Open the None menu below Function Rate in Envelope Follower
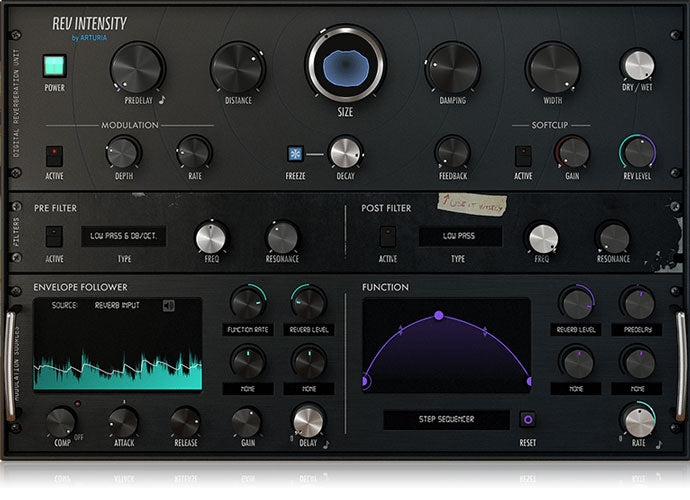 point(248,389)
